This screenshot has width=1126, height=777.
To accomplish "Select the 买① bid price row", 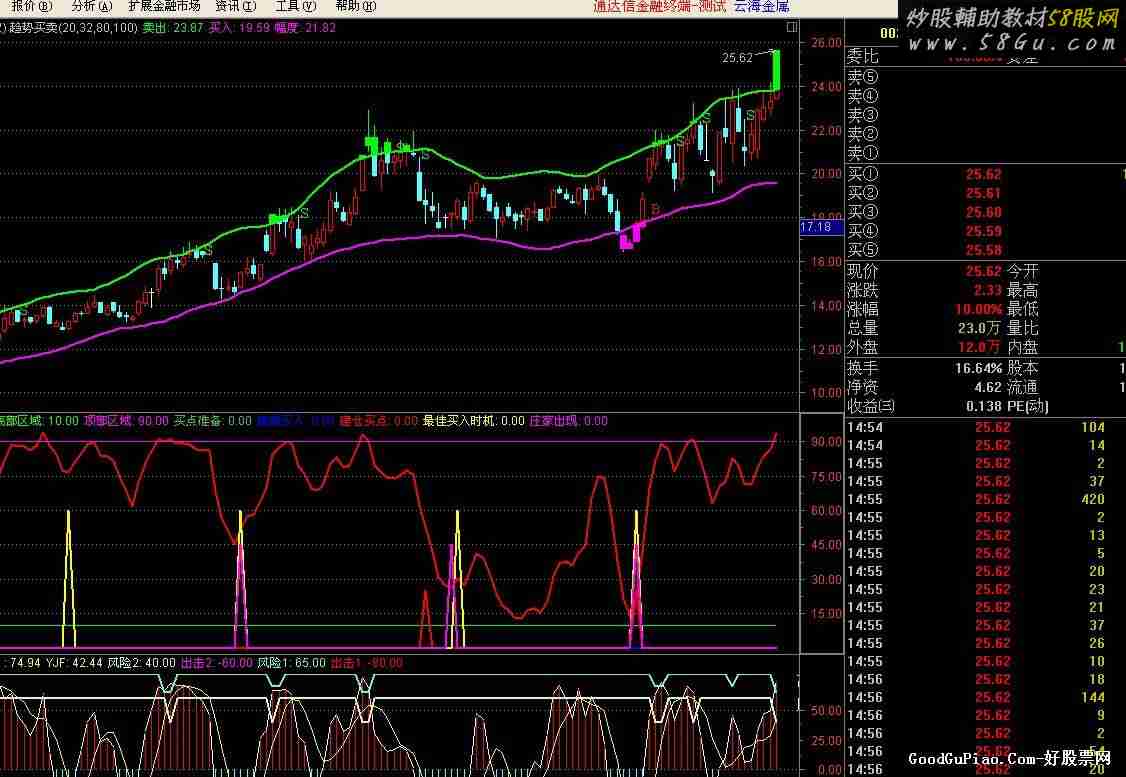I will 983,175.
